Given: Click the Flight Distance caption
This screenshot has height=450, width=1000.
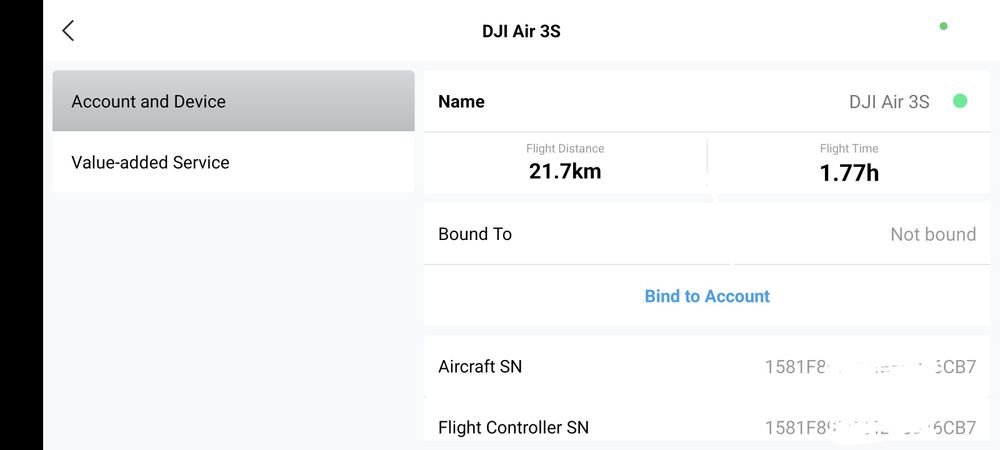Looking at the screenshot, I should [565, 149].
